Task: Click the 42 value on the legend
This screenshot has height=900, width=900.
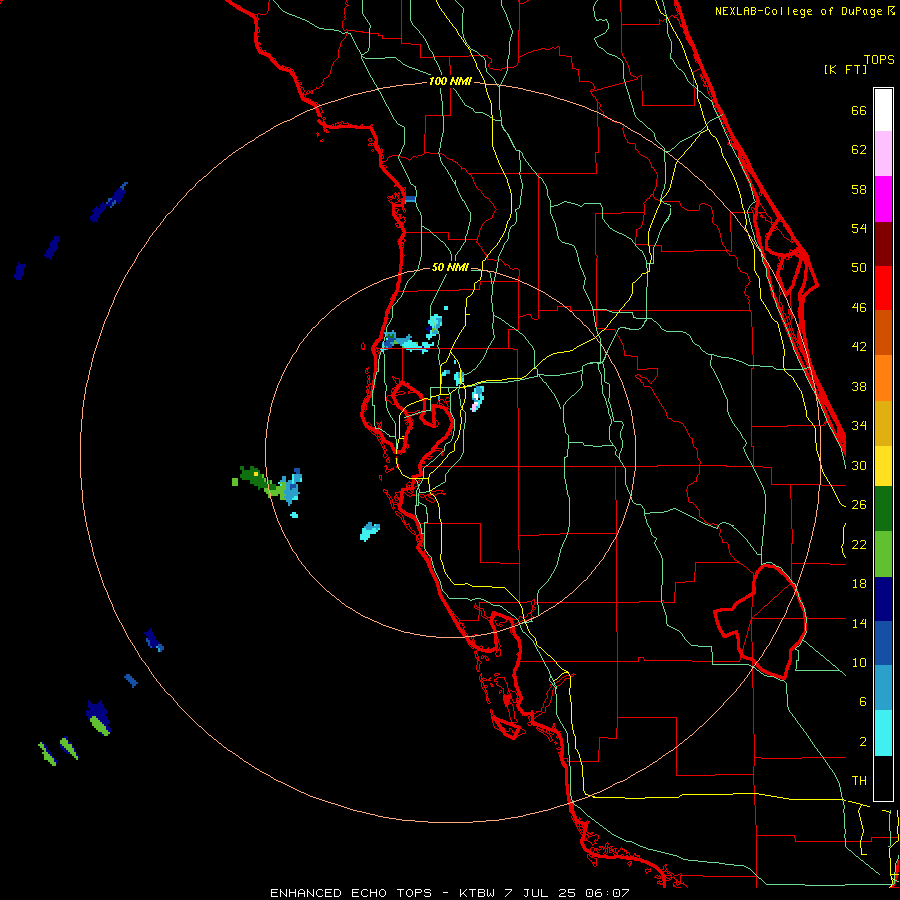Action: point(859,347)
